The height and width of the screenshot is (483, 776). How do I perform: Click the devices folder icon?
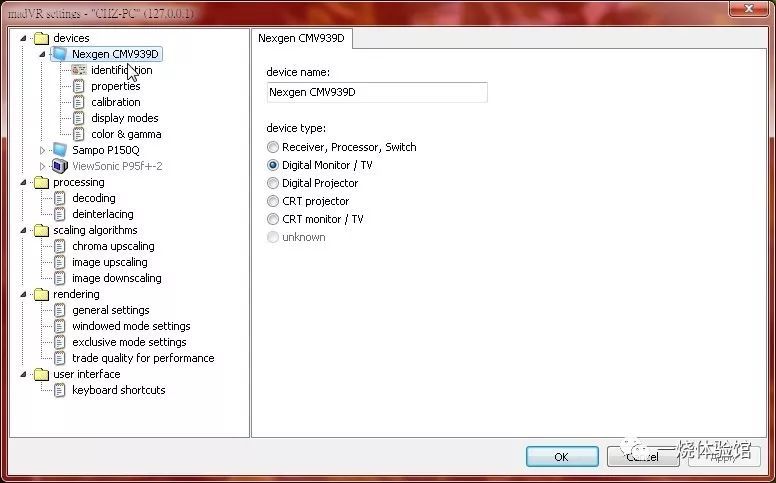coord(42,38)
